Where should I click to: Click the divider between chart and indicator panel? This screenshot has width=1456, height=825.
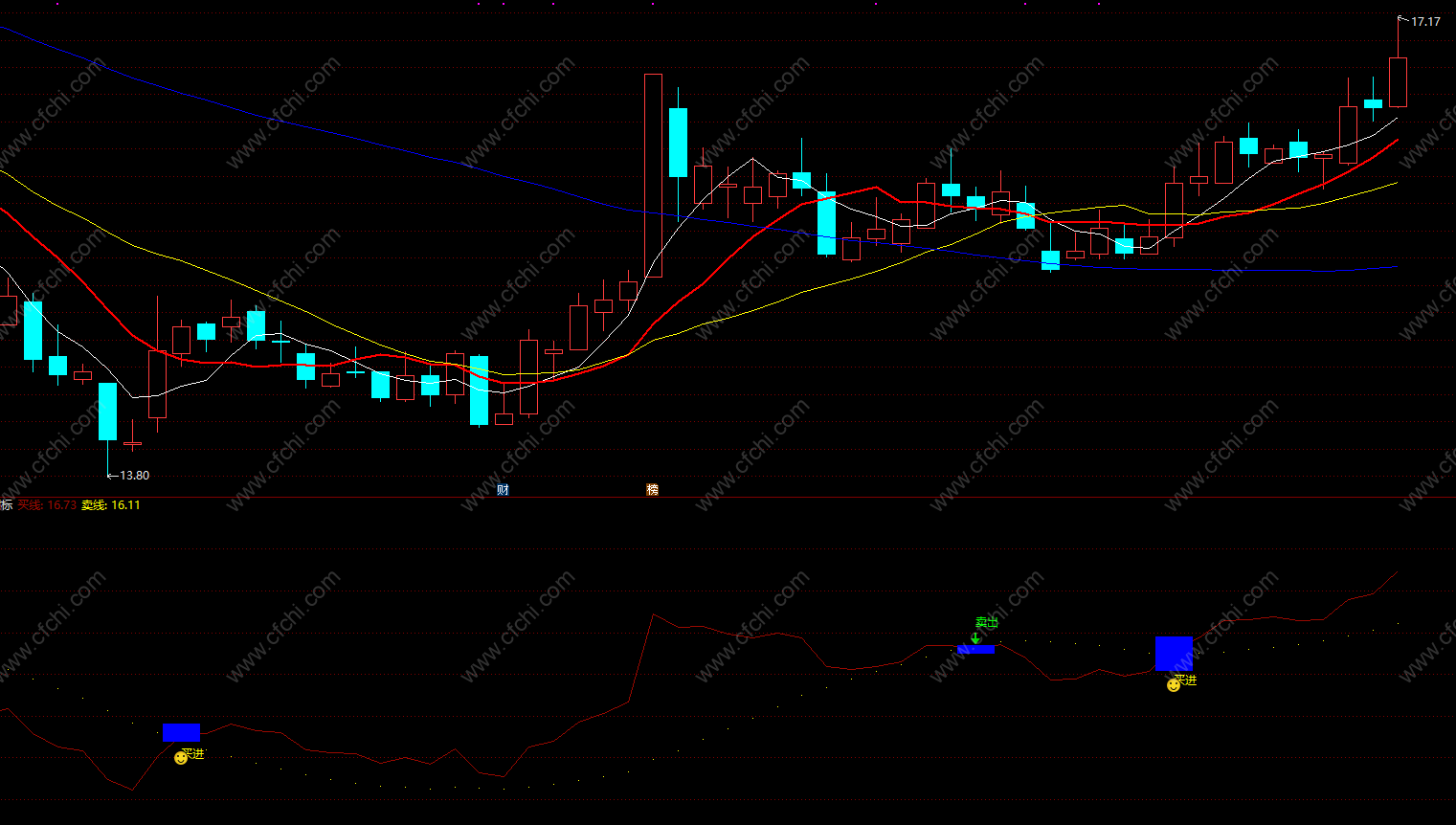click(x=728, y=497)
